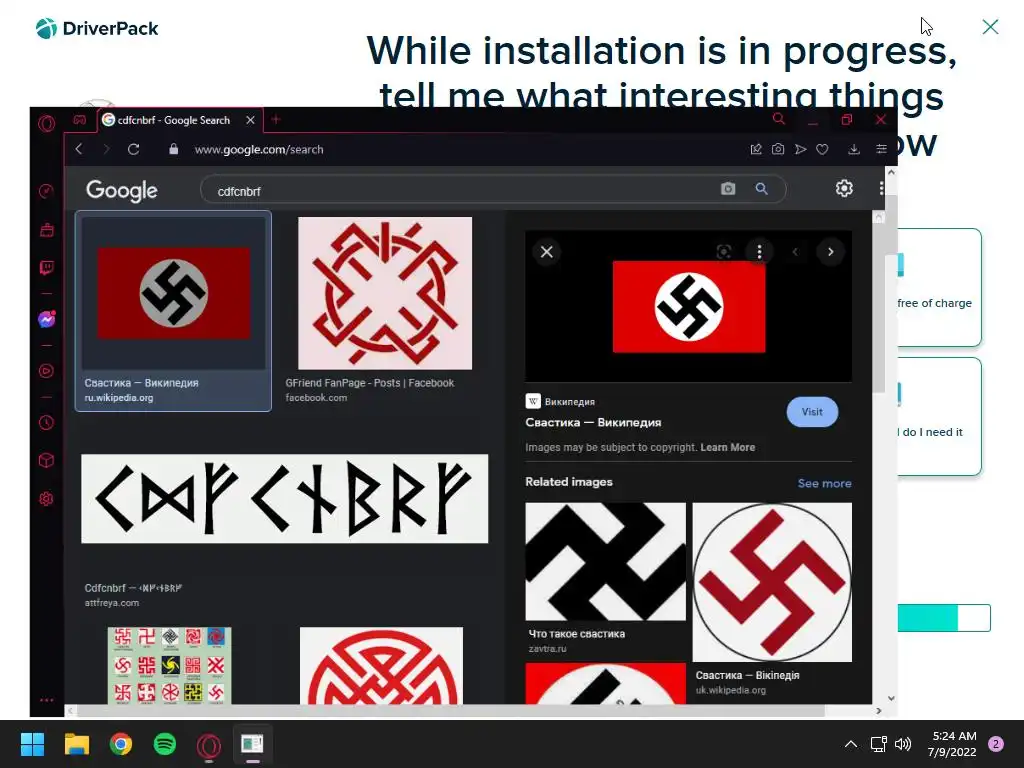Open the clock showing 5:24 AM

tap(952, 744)
